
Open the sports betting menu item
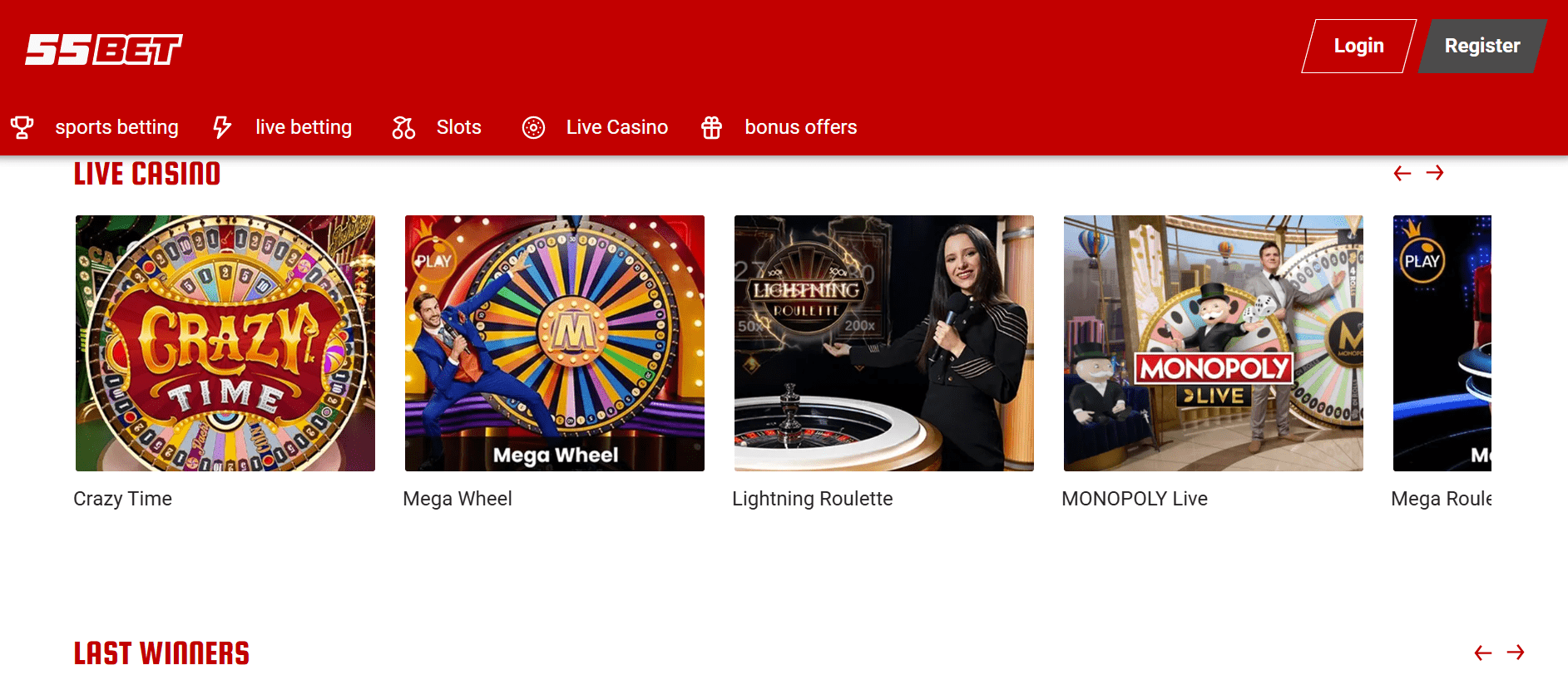116,127
